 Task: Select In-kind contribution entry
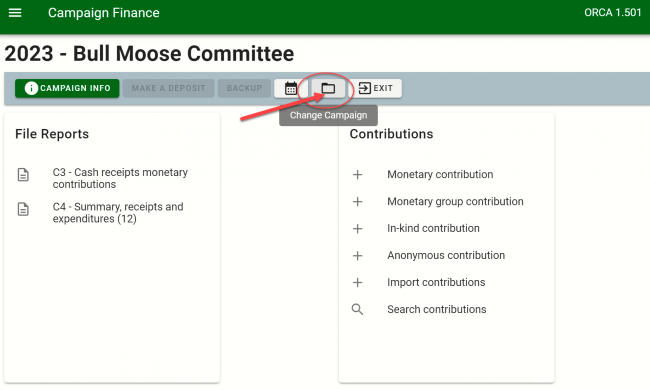point(433,228)
